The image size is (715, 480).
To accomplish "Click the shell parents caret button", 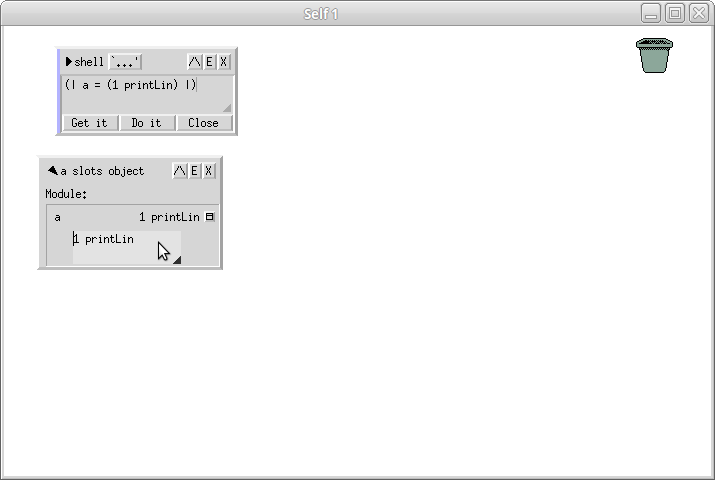I will [x=194, y=62].
